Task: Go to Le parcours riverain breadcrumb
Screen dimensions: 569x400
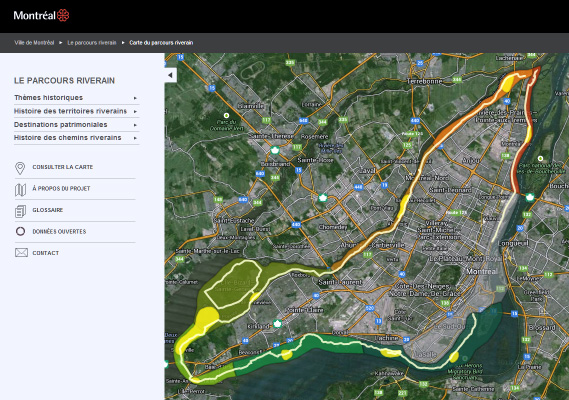Action: pyautogui.click(x=92, y=43)
